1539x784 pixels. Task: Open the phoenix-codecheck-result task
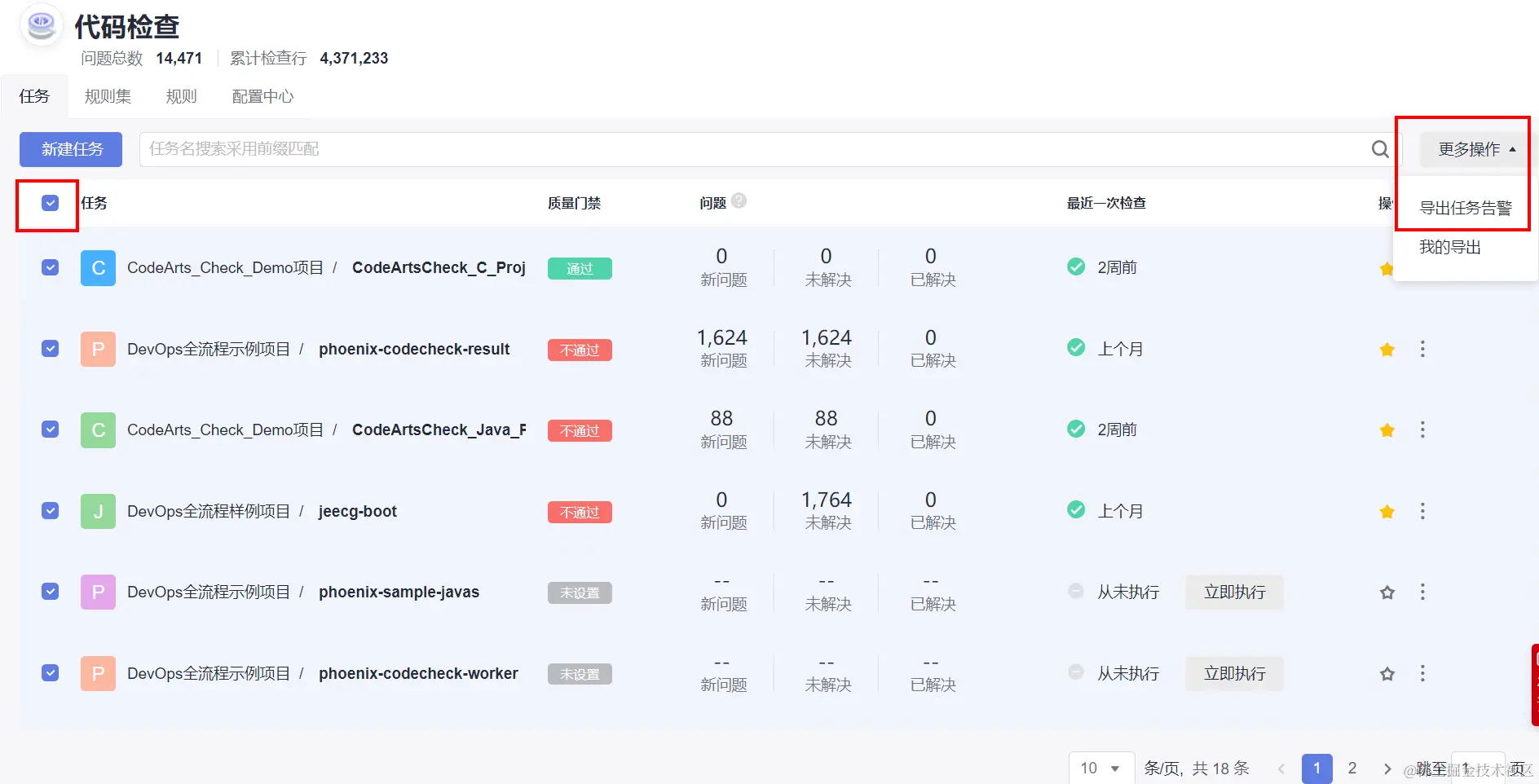coord(414,349)
